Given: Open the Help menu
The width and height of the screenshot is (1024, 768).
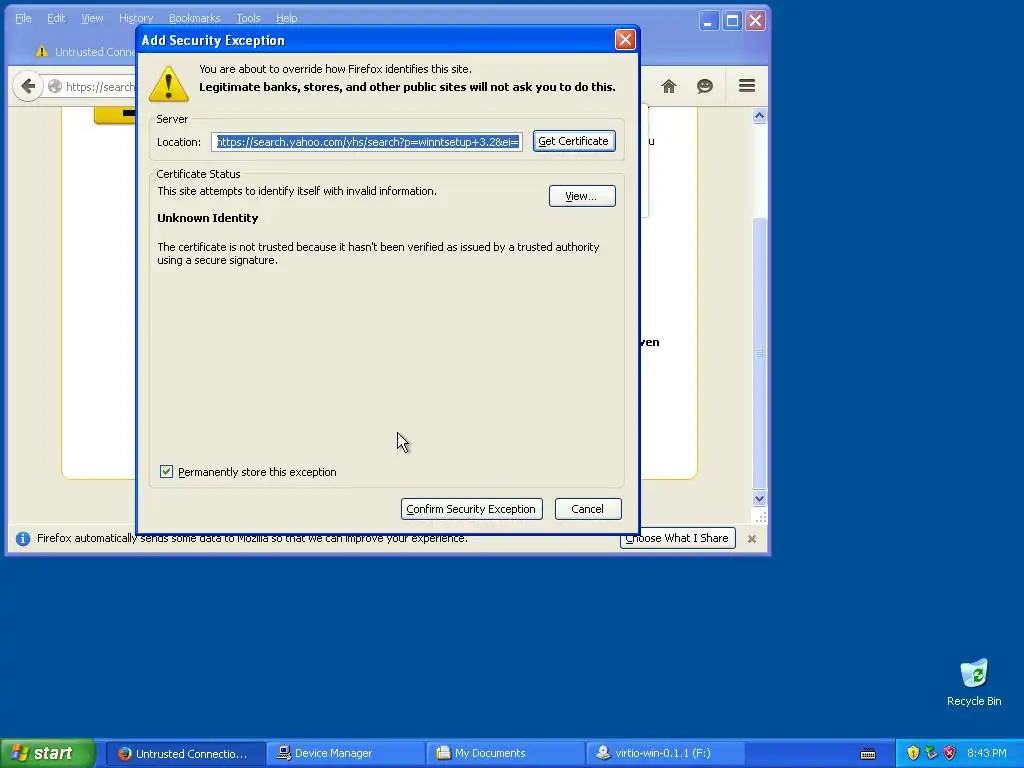Looking at the screenshot, I should pos(286,18).
